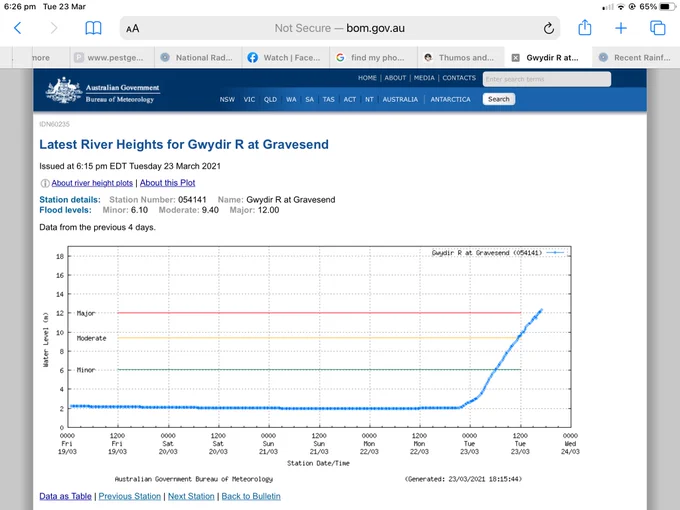Show all tabs overview icon

click(x=657, y=28)
